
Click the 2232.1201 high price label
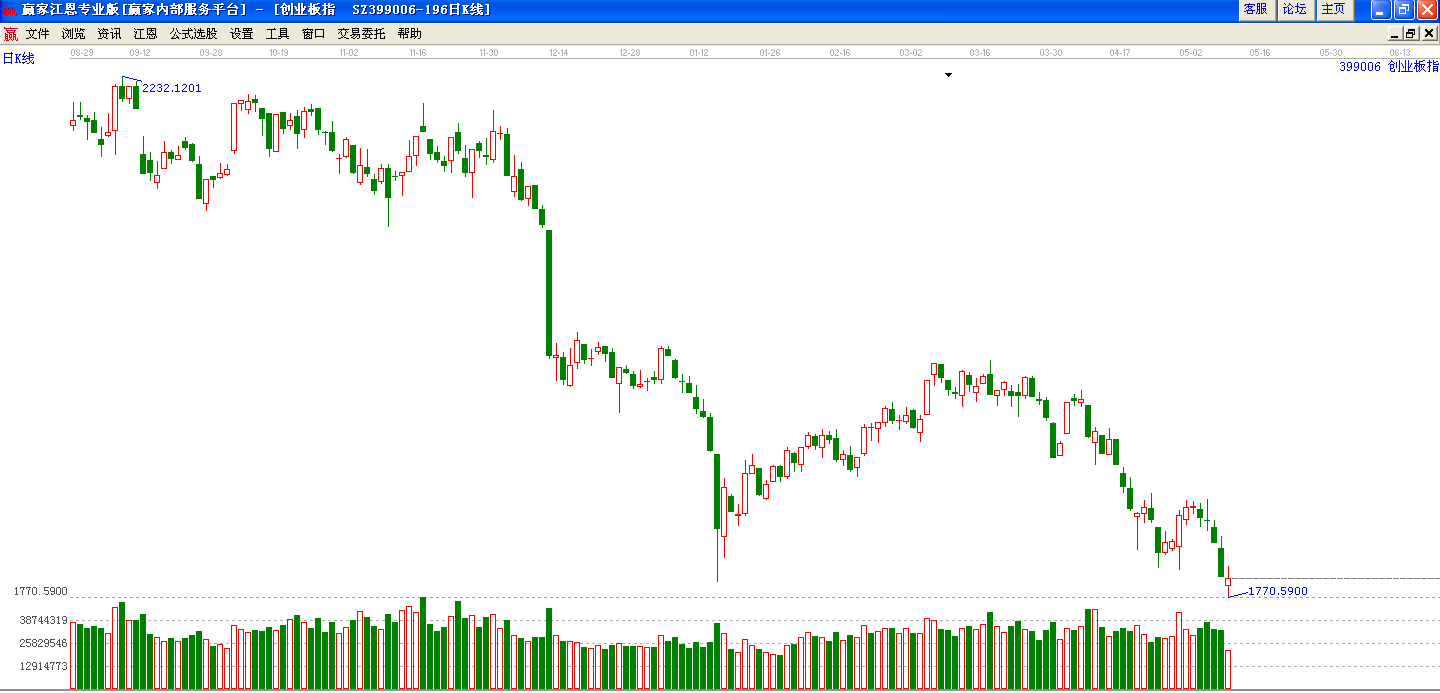point(171,88)
